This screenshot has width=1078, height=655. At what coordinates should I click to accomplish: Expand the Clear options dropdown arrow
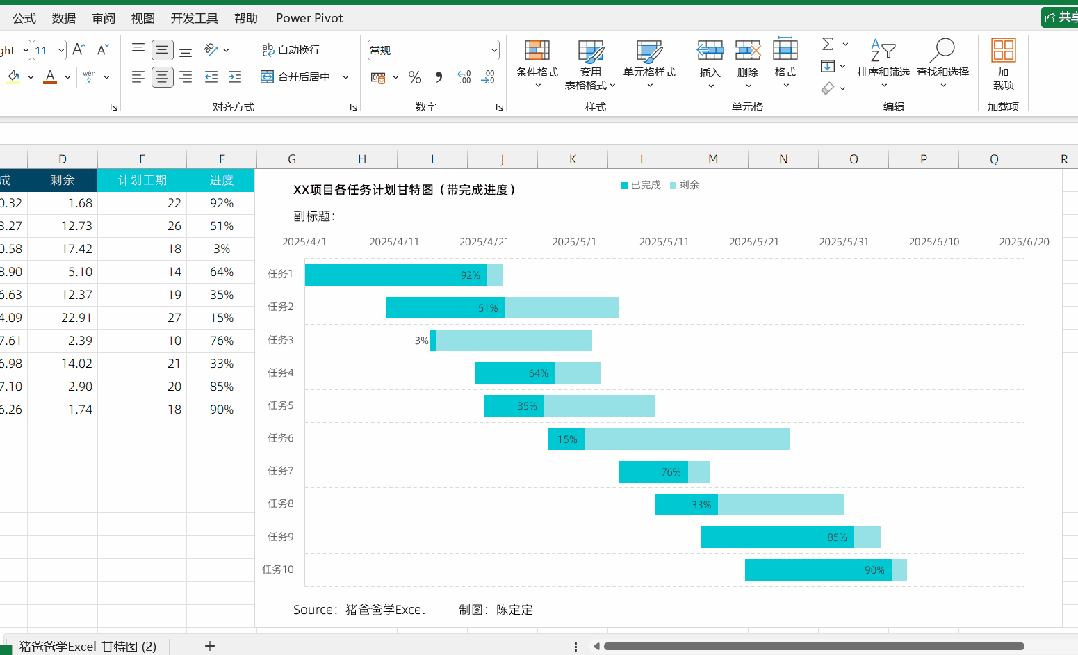point(843,88)
